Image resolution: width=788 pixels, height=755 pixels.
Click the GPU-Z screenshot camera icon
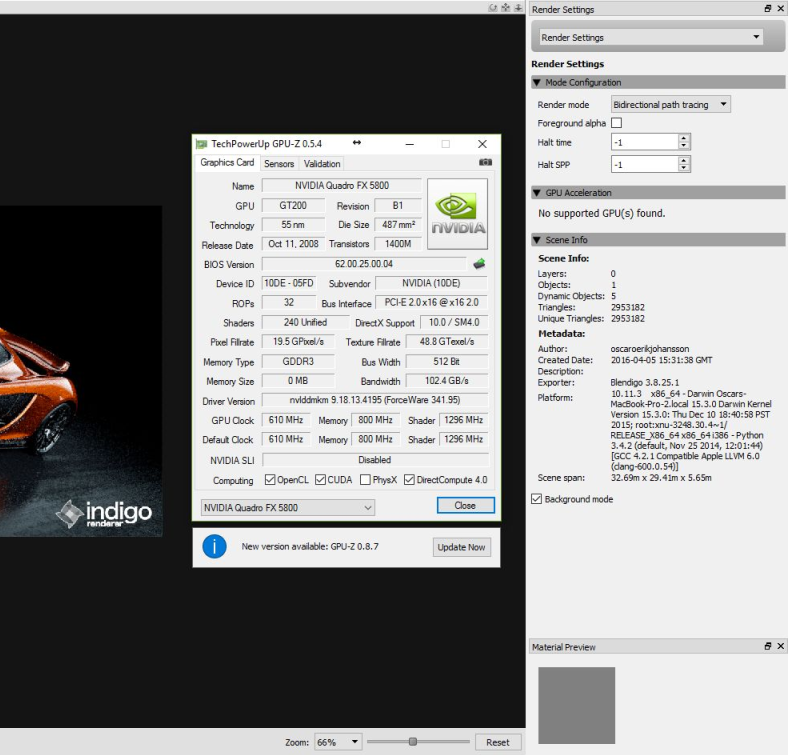[x=485, y=163]
